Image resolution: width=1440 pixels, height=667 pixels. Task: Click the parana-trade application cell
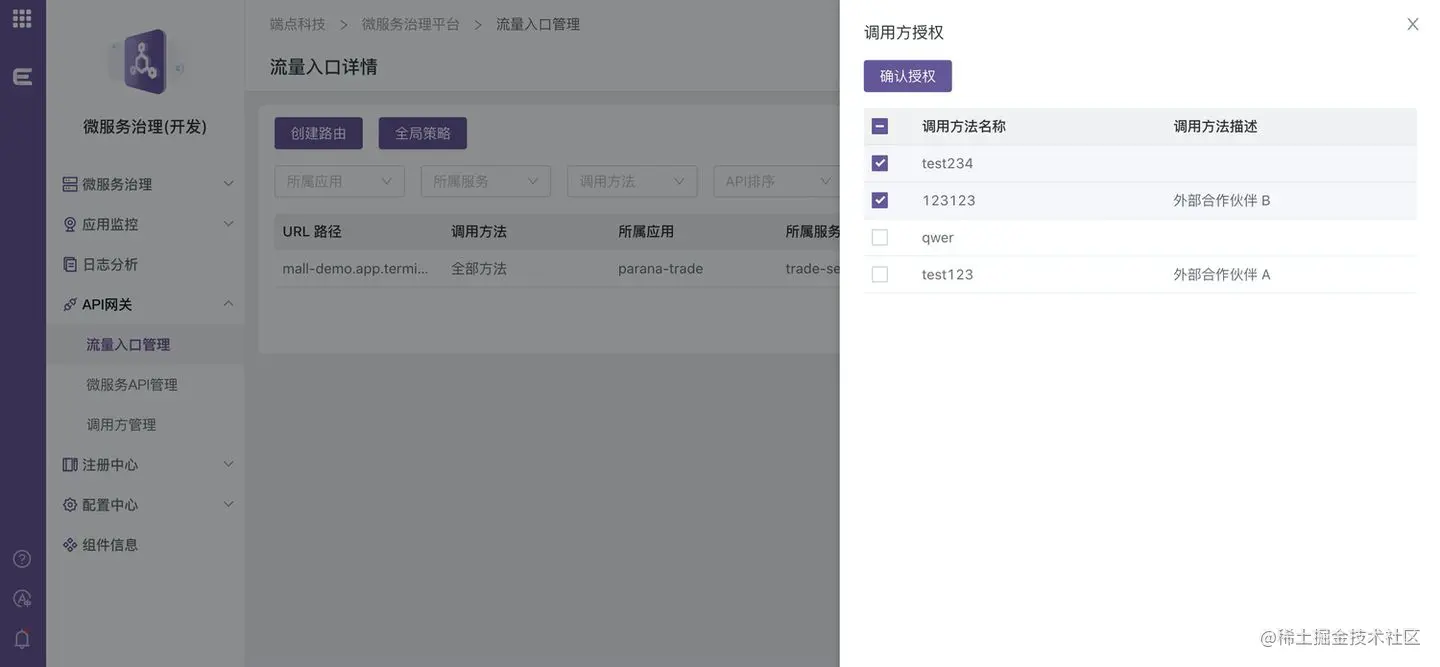tap(661, 268)
